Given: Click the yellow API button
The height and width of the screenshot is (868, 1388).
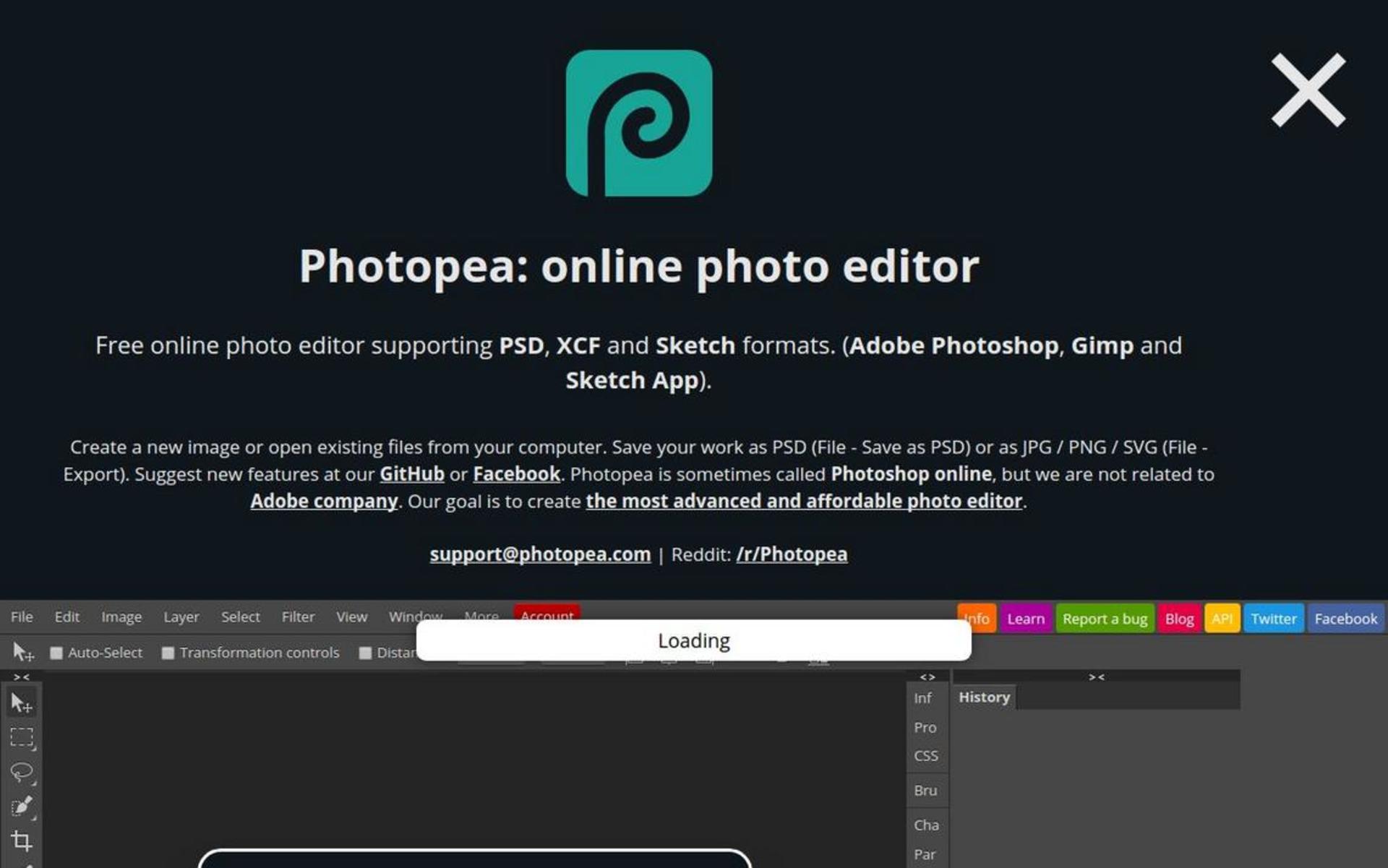Looking at the screenshot, I should pyautogui.click(x=1222, y=619).
